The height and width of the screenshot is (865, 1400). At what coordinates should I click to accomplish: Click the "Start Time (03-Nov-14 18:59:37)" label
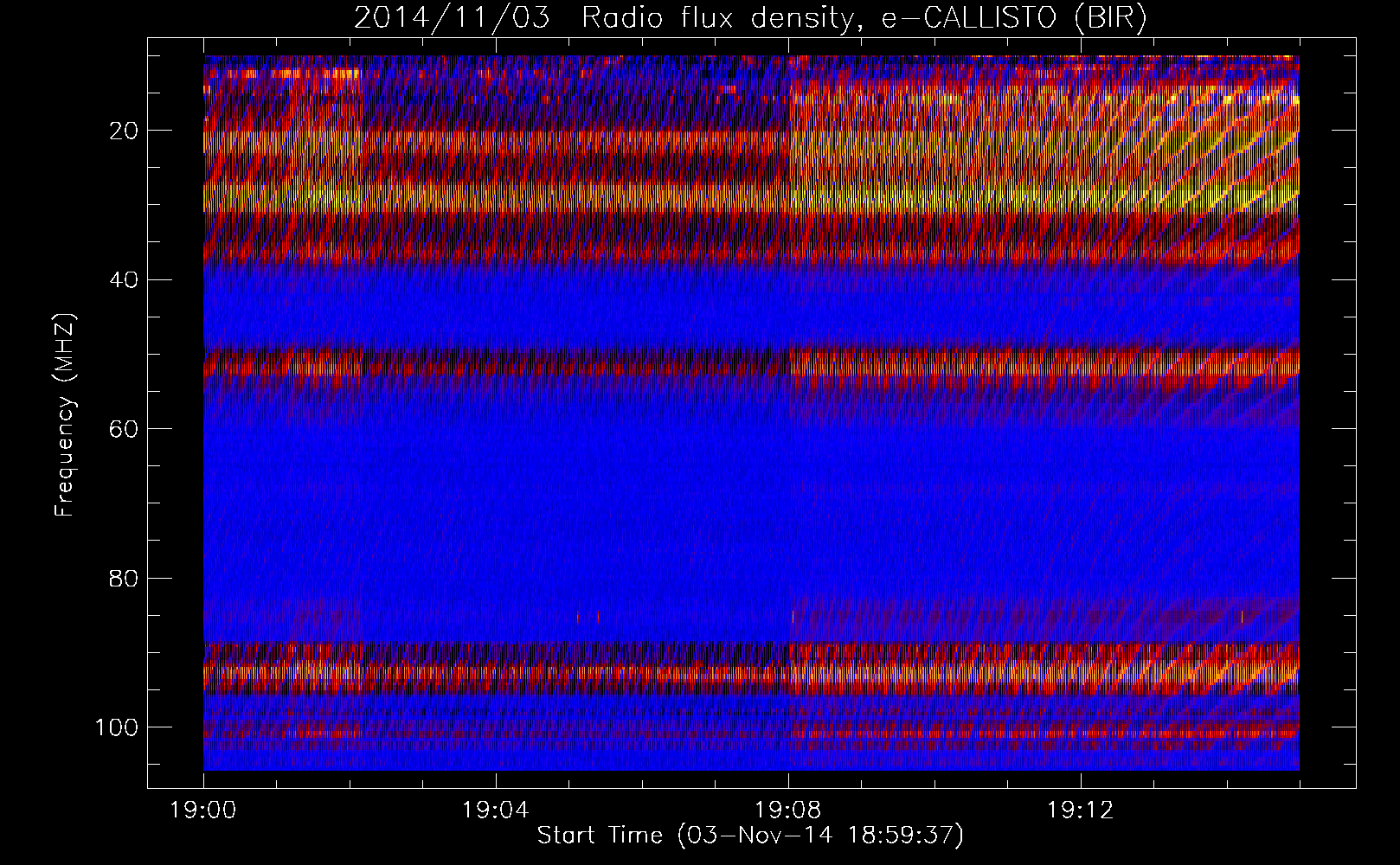750,836
